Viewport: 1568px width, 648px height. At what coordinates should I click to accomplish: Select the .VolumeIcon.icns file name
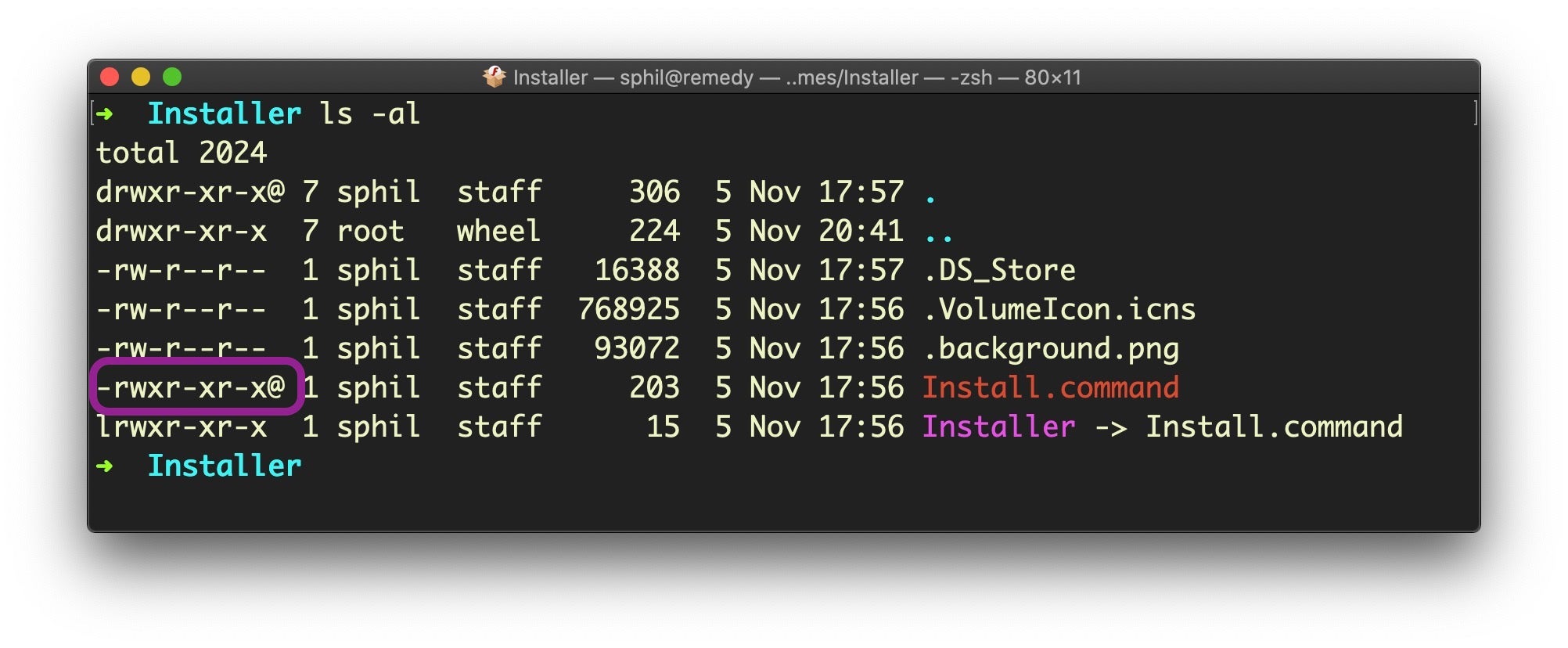pos(1059,309)
